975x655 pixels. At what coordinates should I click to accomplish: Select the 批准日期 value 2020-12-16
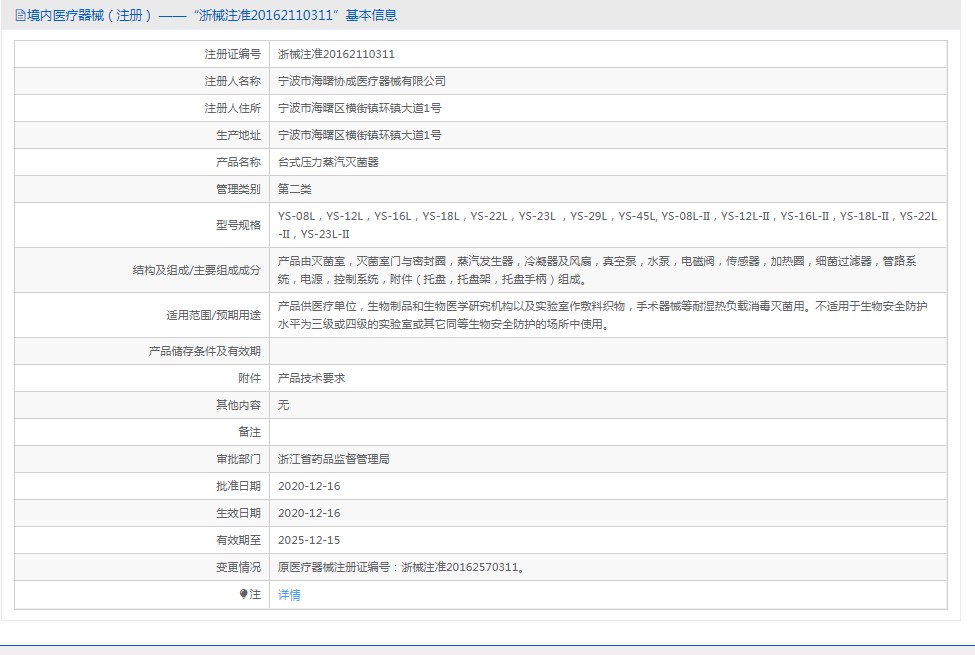click(309, 486)
